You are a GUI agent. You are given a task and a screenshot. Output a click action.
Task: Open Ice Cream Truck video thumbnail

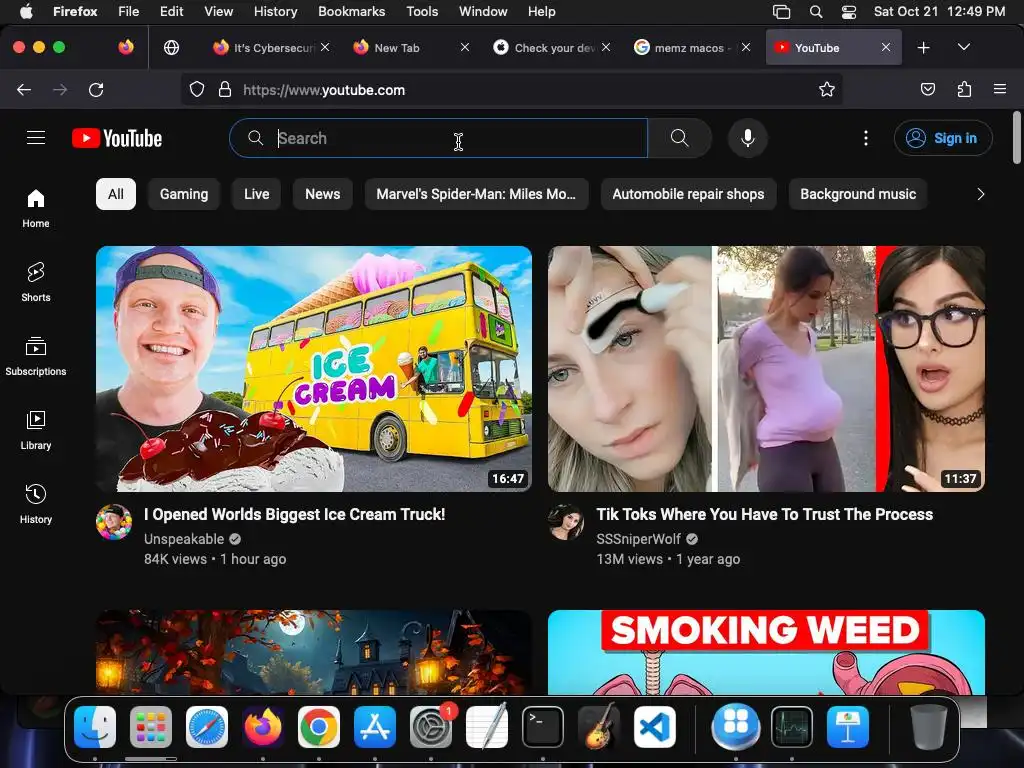(314, 368)
